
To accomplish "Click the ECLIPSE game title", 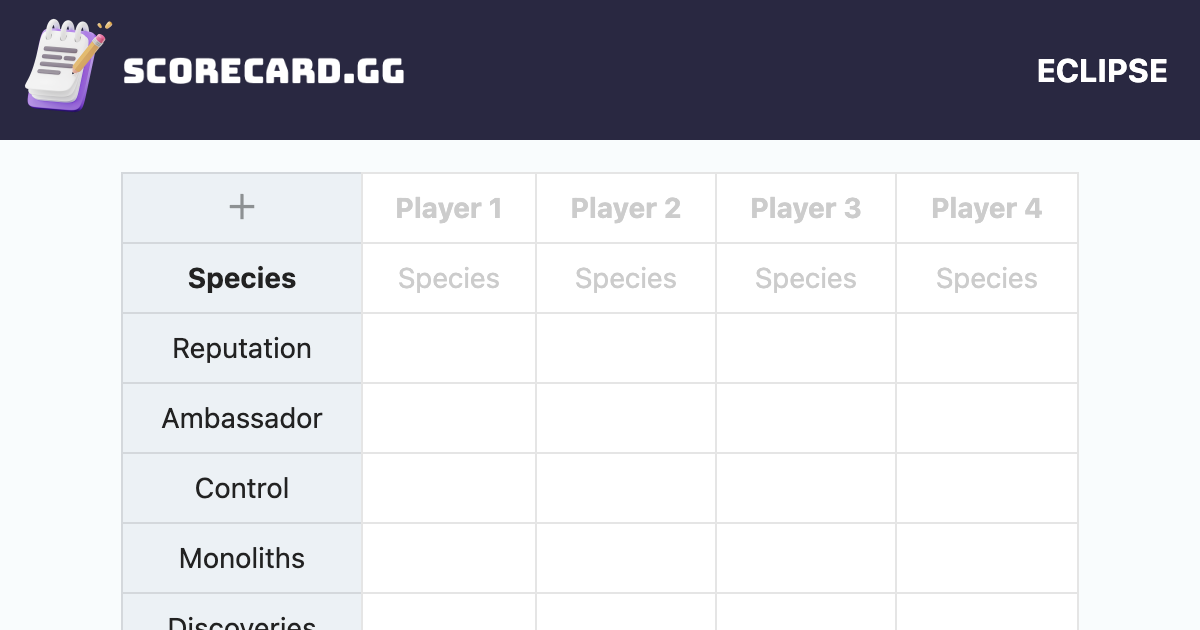I will 1102,71.
